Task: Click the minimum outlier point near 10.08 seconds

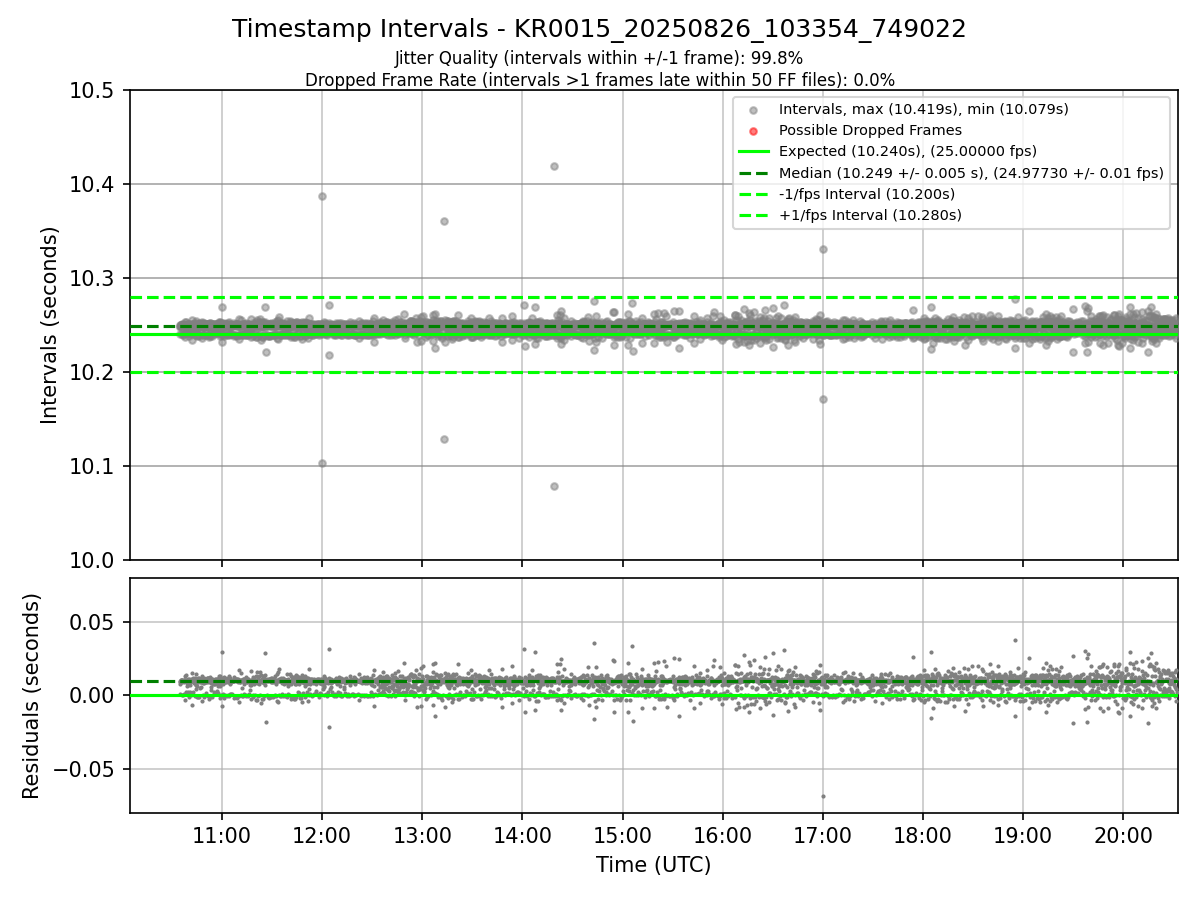Action: click(554, 486)
